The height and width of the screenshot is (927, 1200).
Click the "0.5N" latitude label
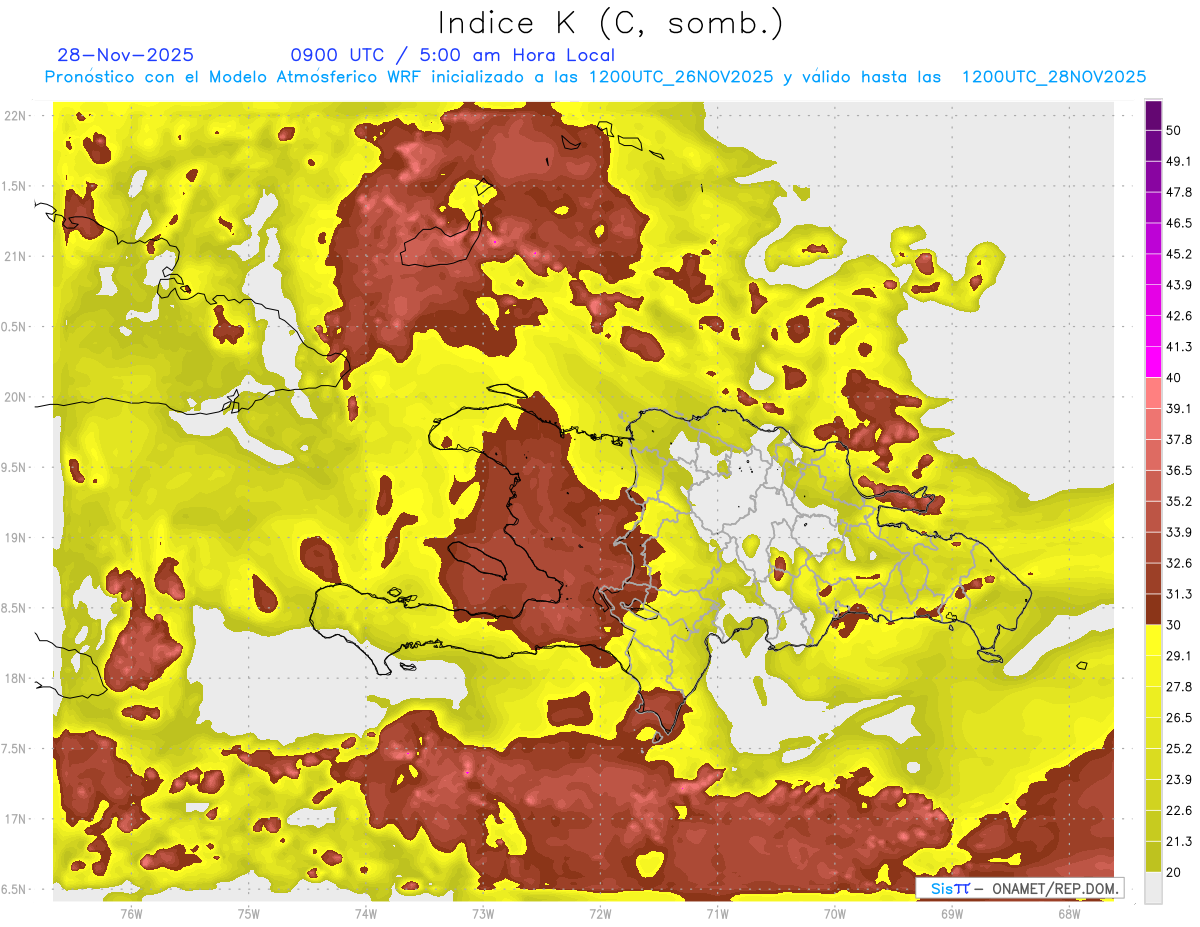pos(15,327)
